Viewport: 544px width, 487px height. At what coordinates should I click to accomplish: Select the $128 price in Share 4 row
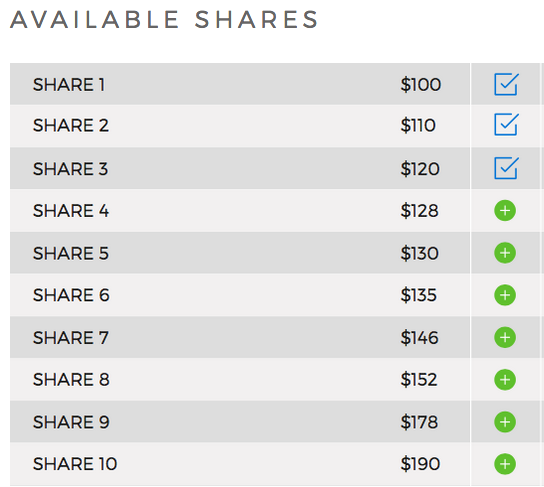pos(419,211)
